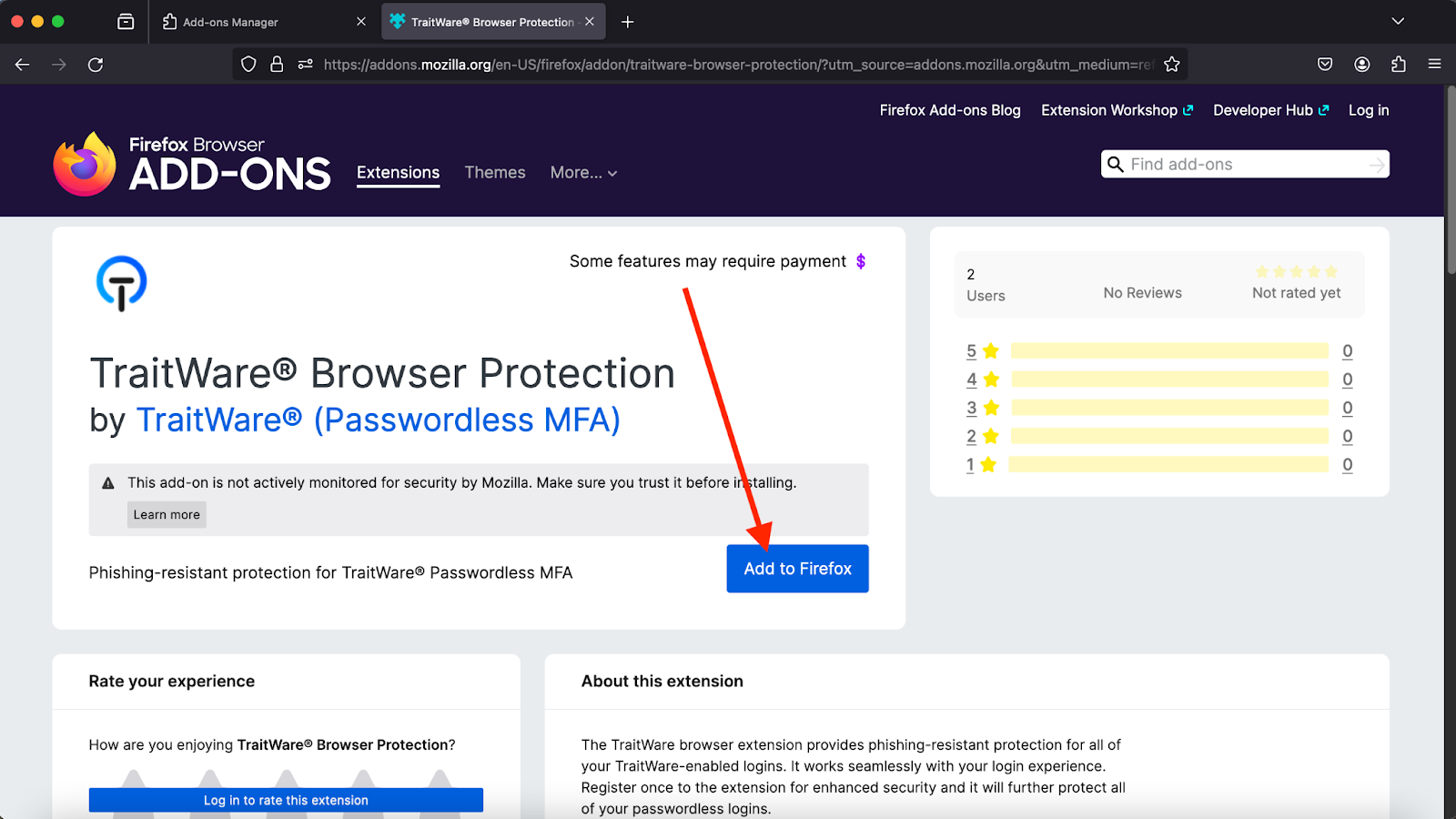Click the Add to Firefox button
Image resolution: width=1456 pixels, height=819 pixels.
pos(798,569)
